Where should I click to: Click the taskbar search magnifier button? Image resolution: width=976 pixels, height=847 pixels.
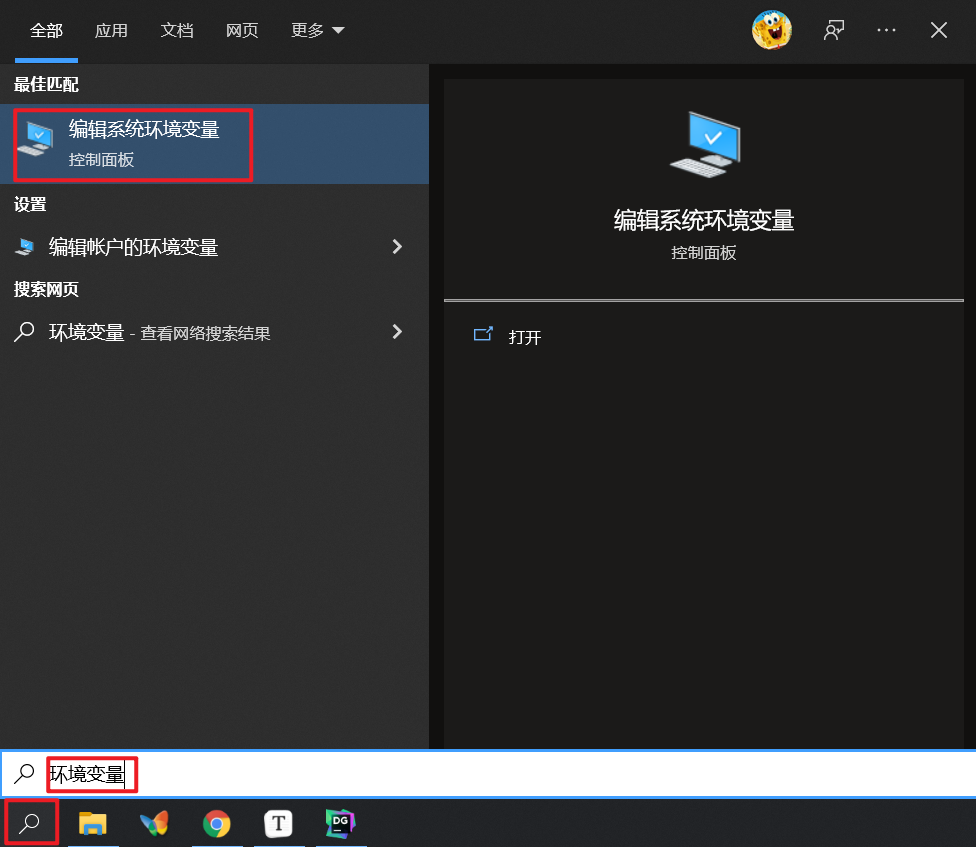click(30, 823)
